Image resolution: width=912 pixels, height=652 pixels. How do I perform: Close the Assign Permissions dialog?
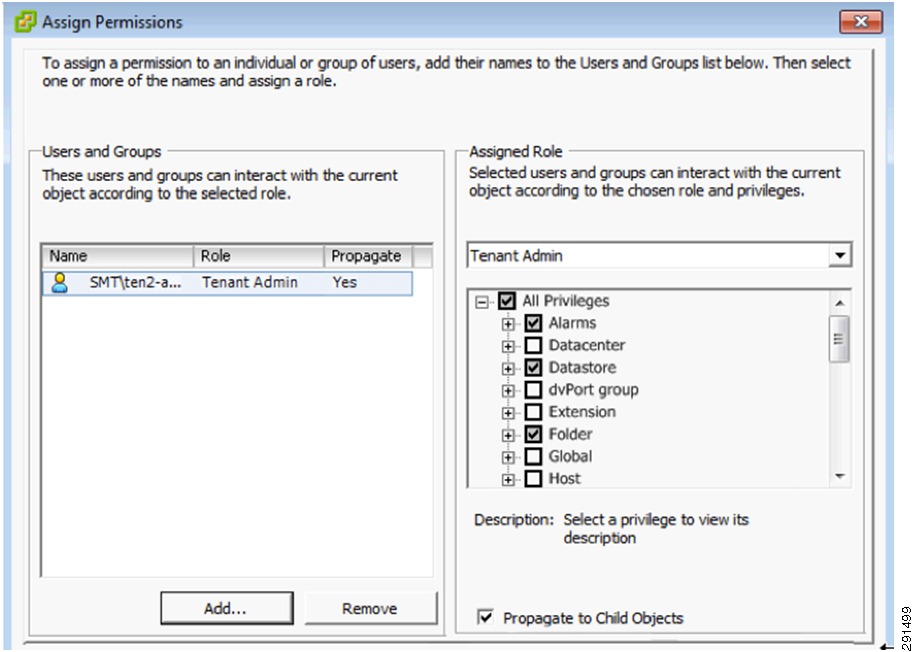860,22
